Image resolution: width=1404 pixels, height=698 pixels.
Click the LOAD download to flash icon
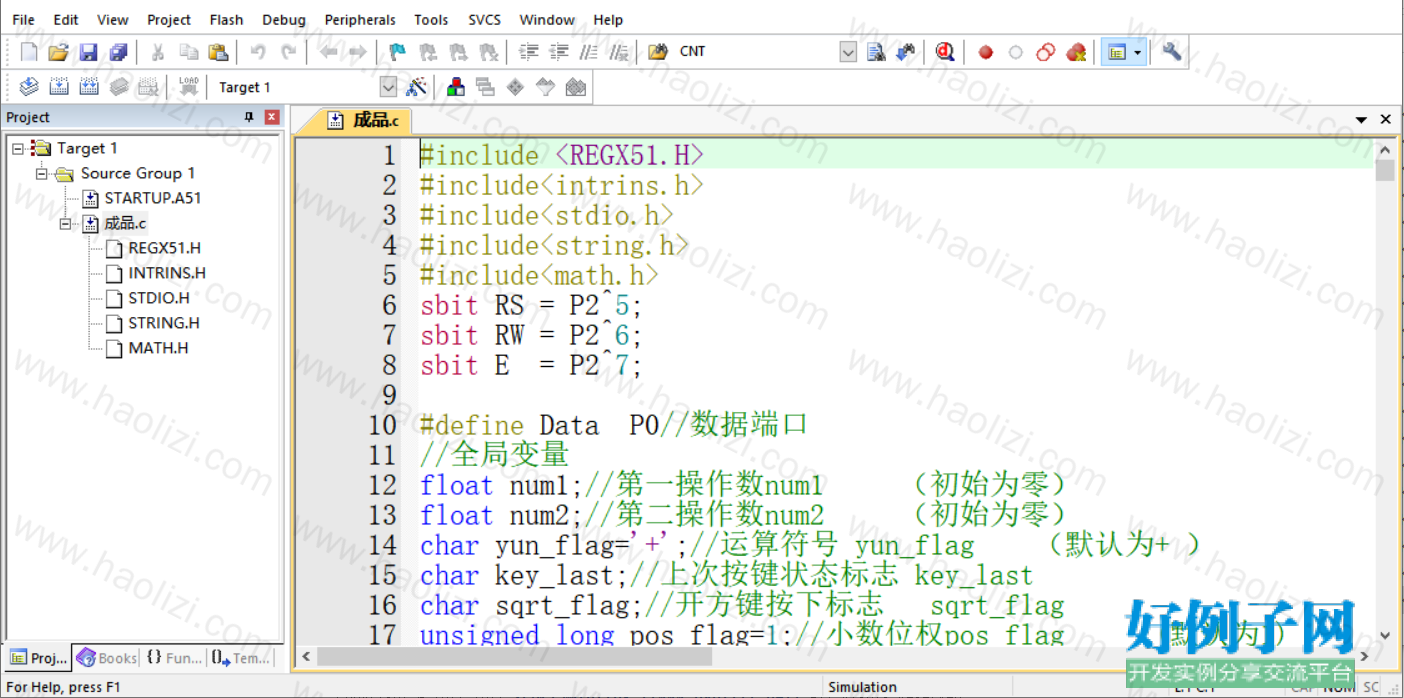point(188,87)
